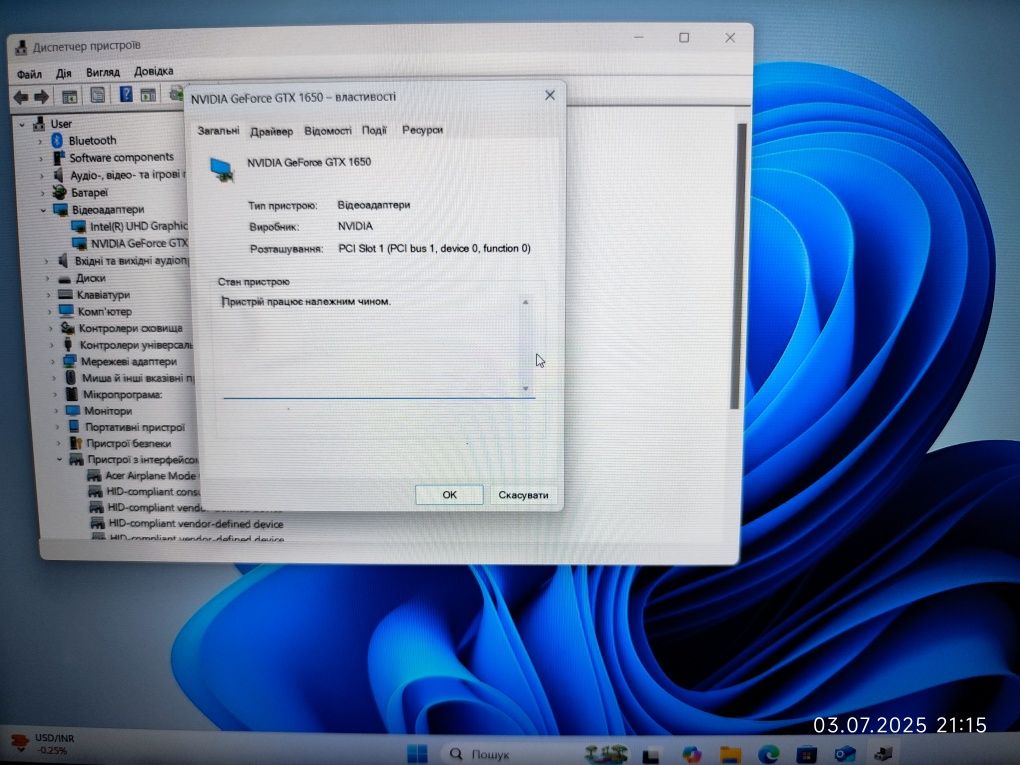
Task: Click the Диски drive icon
Action: tap(64, 278)
